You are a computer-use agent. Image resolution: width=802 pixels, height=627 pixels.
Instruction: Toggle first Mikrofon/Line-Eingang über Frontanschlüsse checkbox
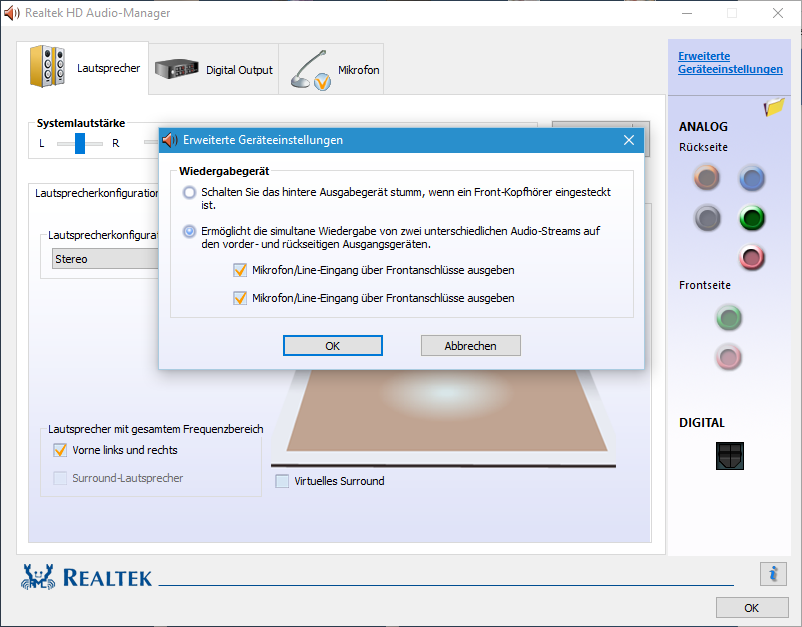tap(240, 270)
